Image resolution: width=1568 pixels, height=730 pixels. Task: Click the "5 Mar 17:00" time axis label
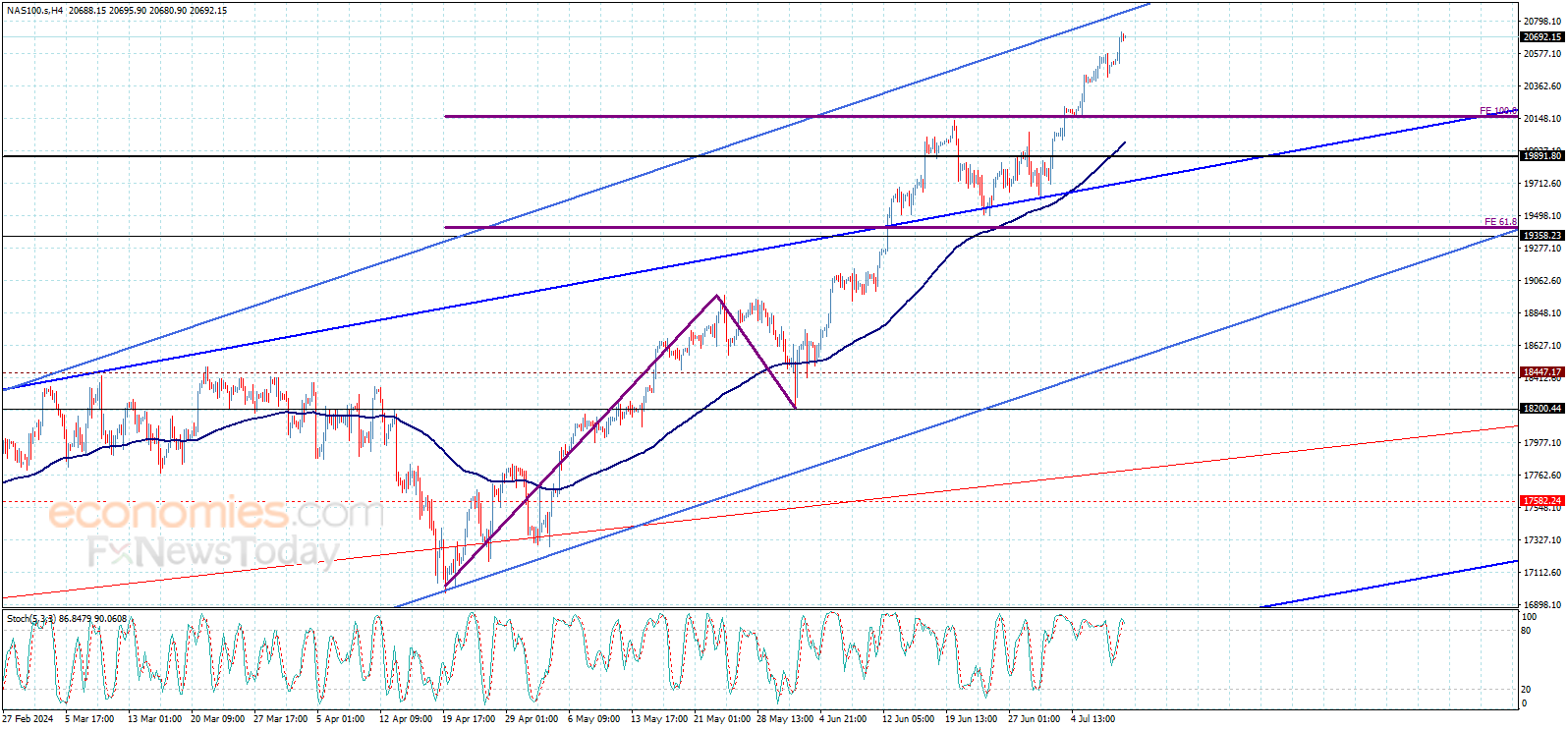tap(89, 719)
